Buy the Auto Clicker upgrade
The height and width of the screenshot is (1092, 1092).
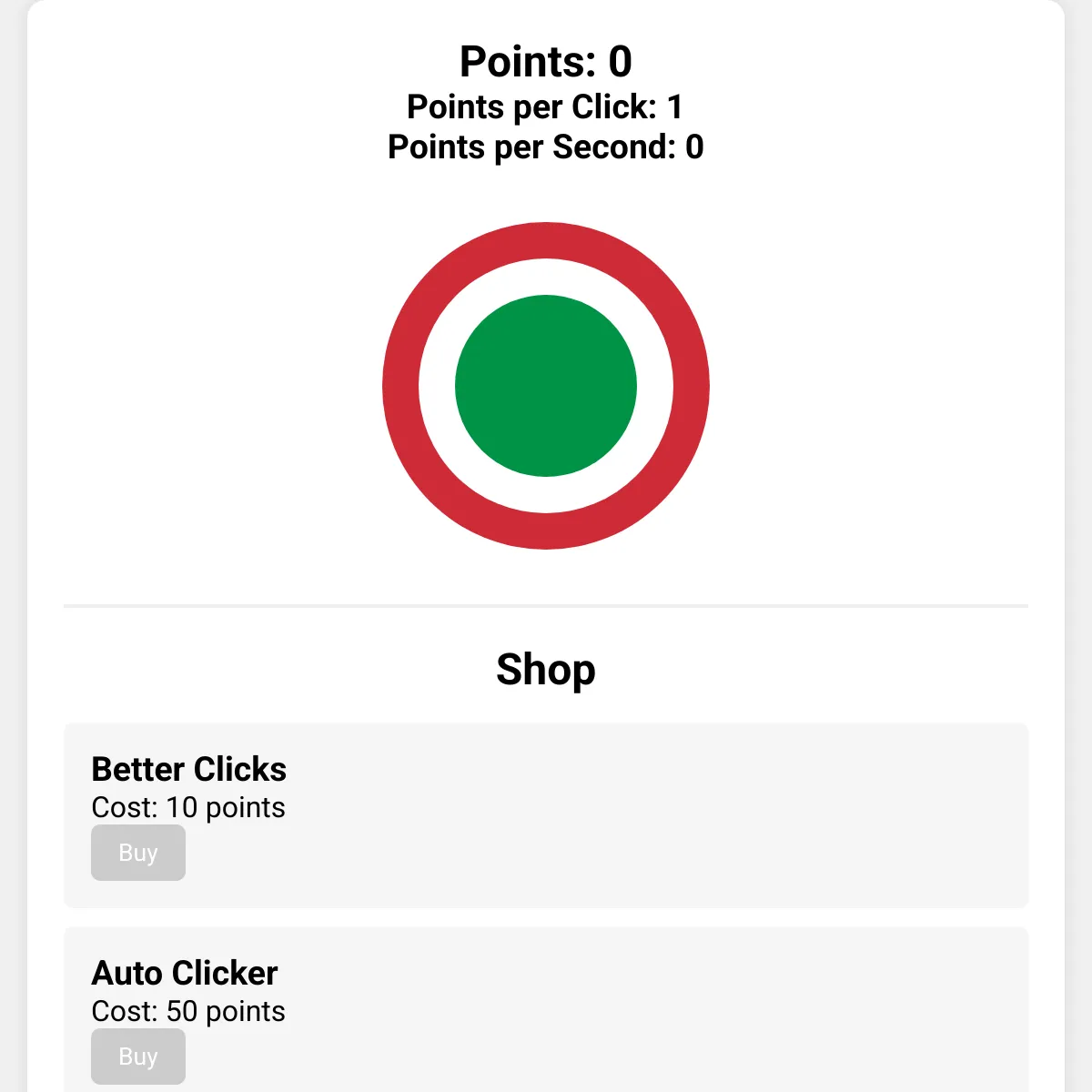coord(138,1057)
